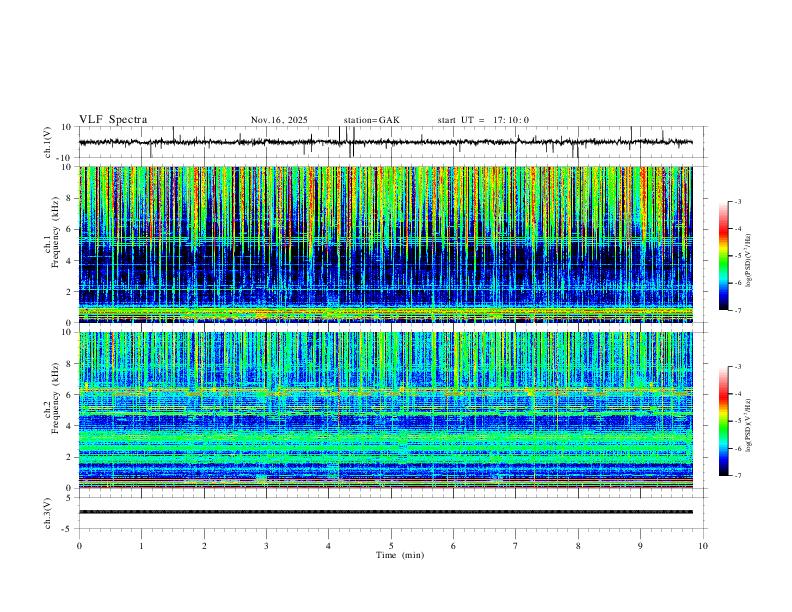Image resolution: width=792 pixels, height=612 pixels.
Task: Click the time axis tick label "1"
Action: click(x=141, y=546)
